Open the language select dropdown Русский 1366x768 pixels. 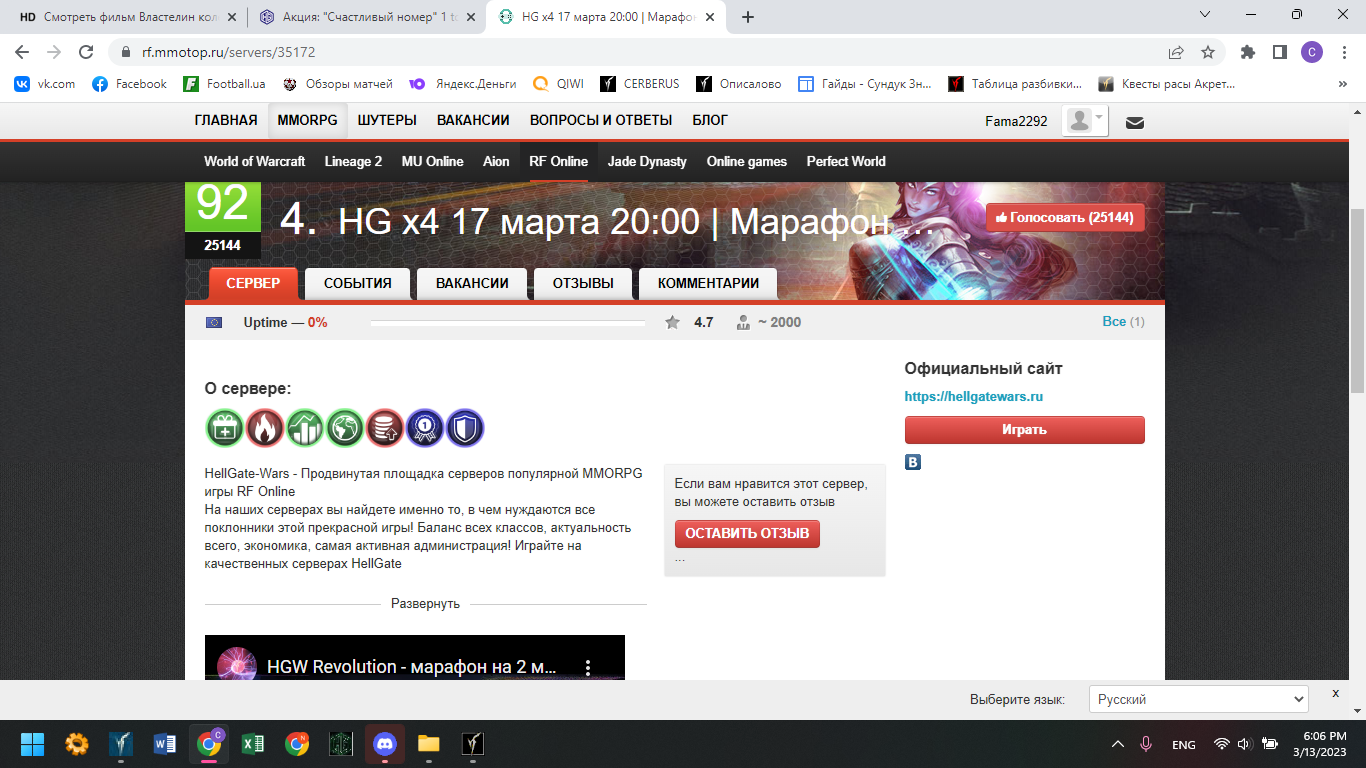1199,699
